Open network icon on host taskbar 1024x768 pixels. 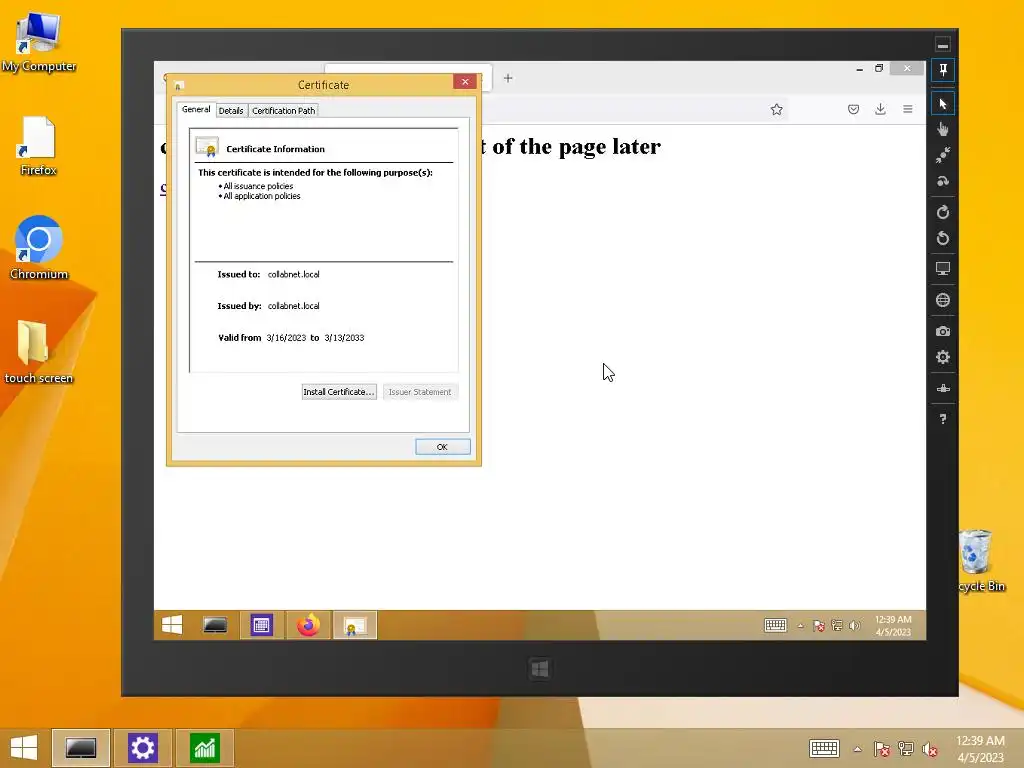coord(906,749)
